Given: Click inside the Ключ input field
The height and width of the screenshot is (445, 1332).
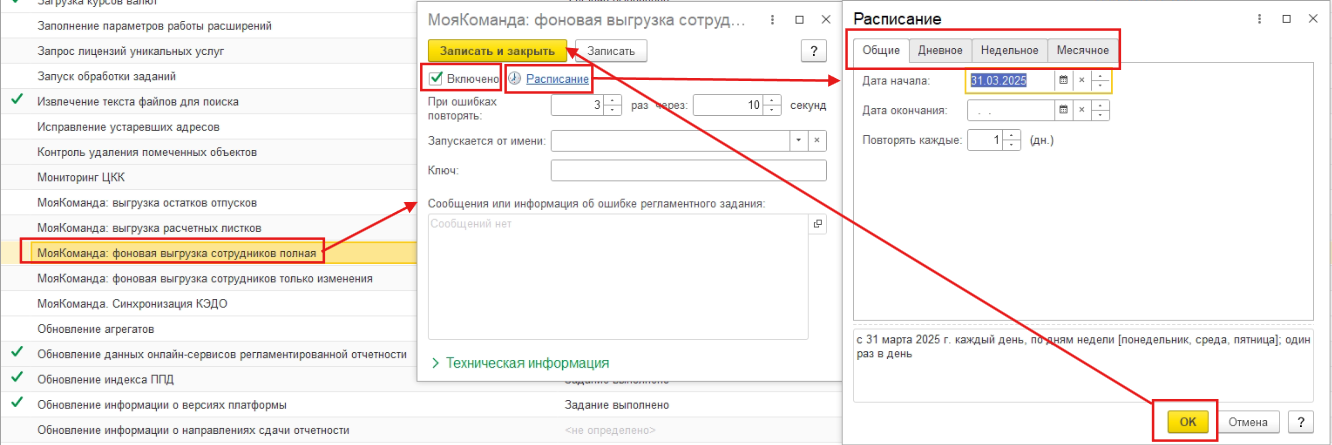Looking at the screenshot, I should [688, 171].
